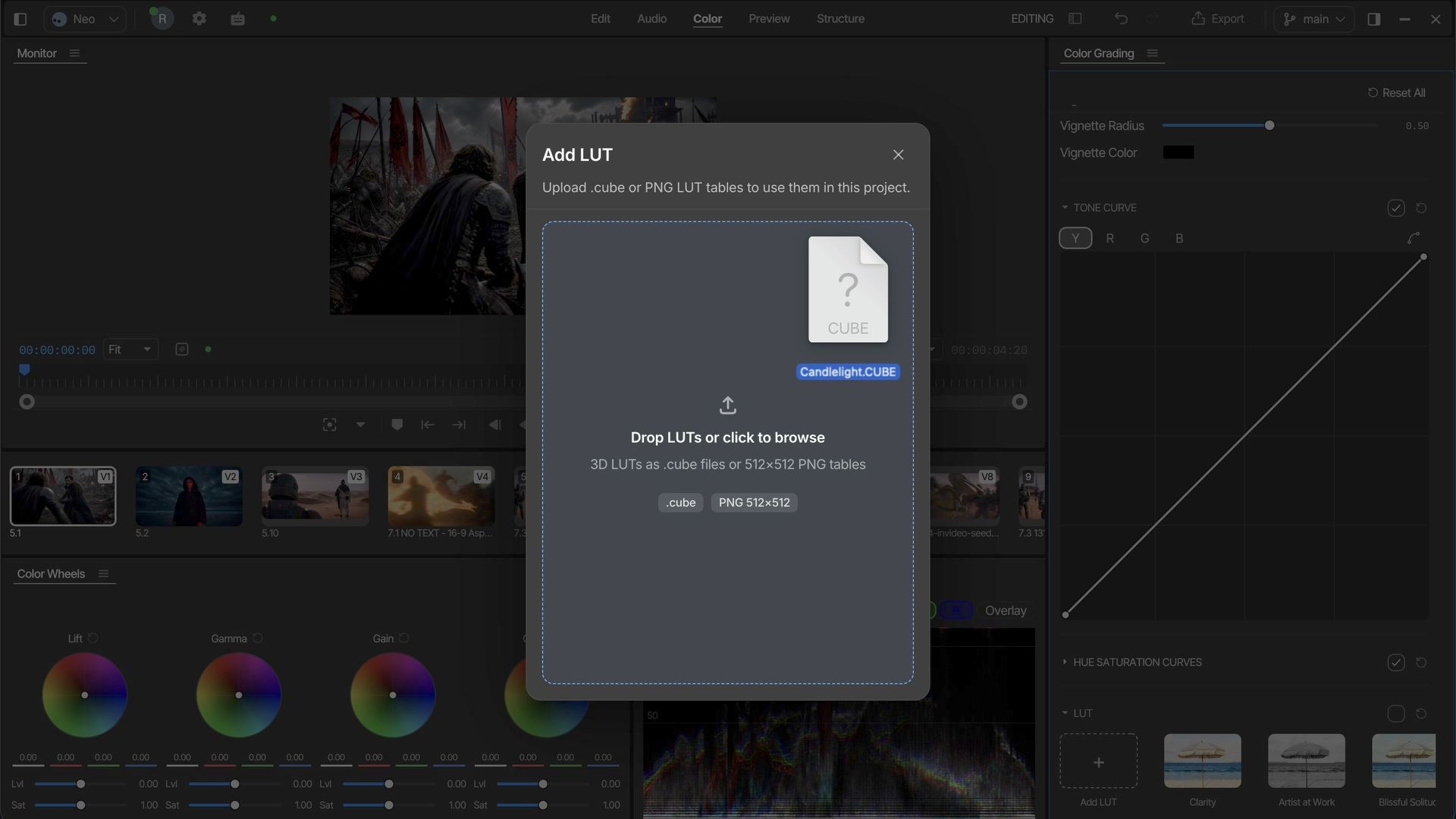The image size is (1456, 819).
Task: Jump to the clip start
Action: 428,425
